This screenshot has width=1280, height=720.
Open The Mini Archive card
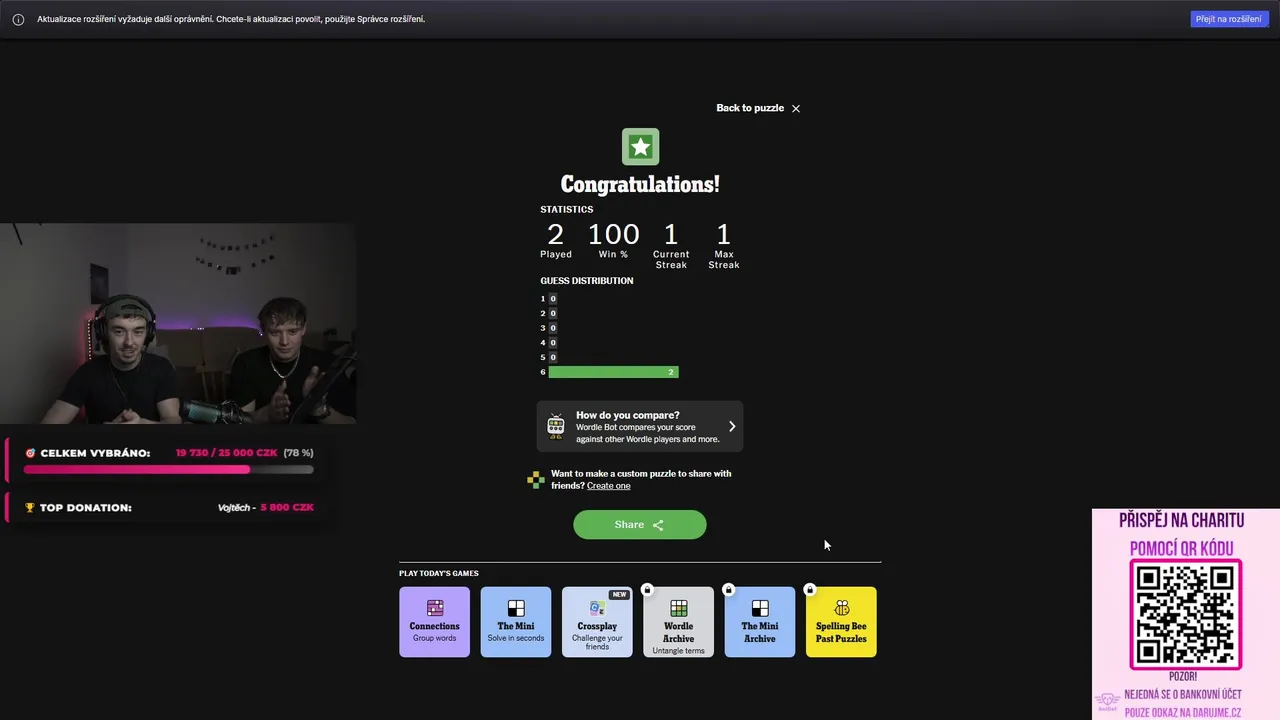760,622
